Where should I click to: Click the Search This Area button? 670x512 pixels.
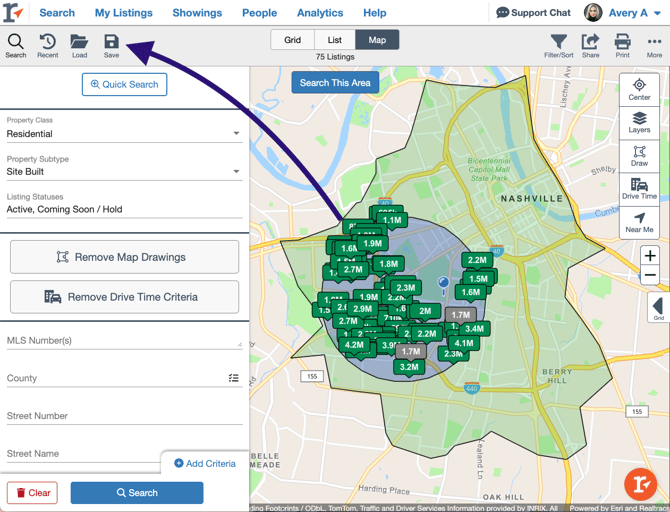coord(335,82)
